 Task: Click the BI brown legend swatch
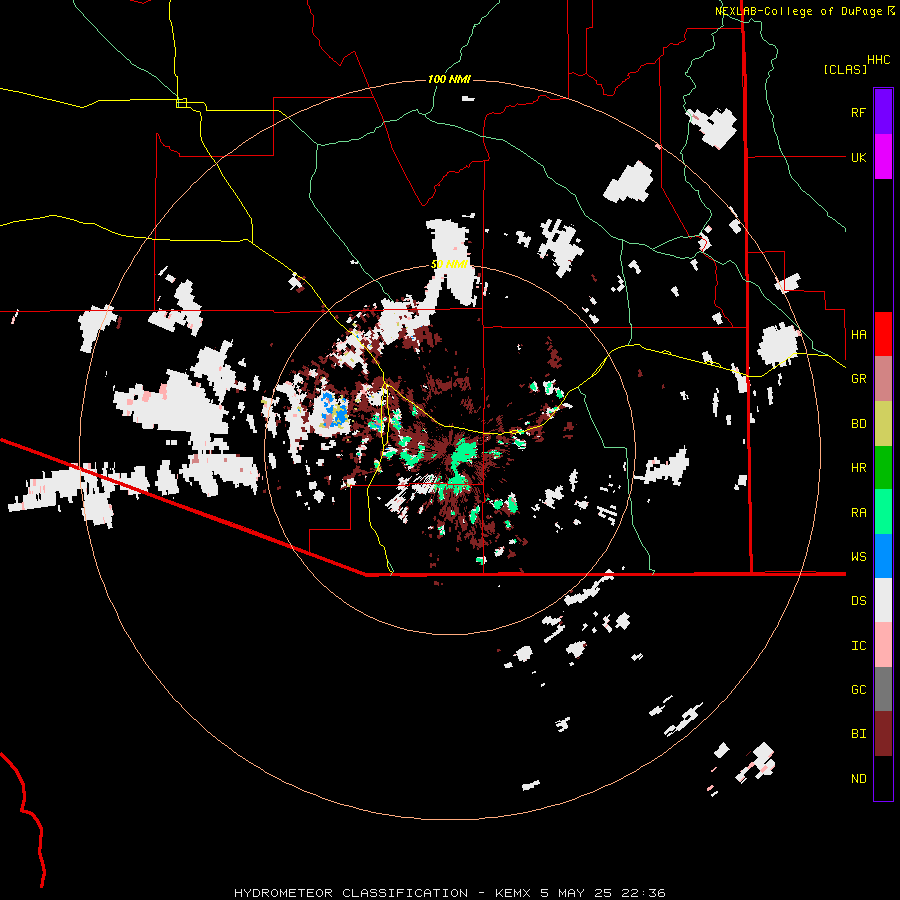883,734
